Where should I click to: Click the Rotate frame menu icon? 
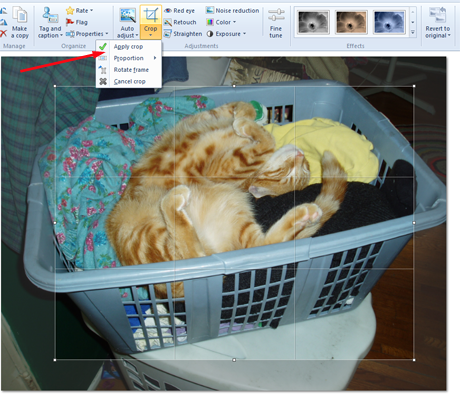click(103, 70)
